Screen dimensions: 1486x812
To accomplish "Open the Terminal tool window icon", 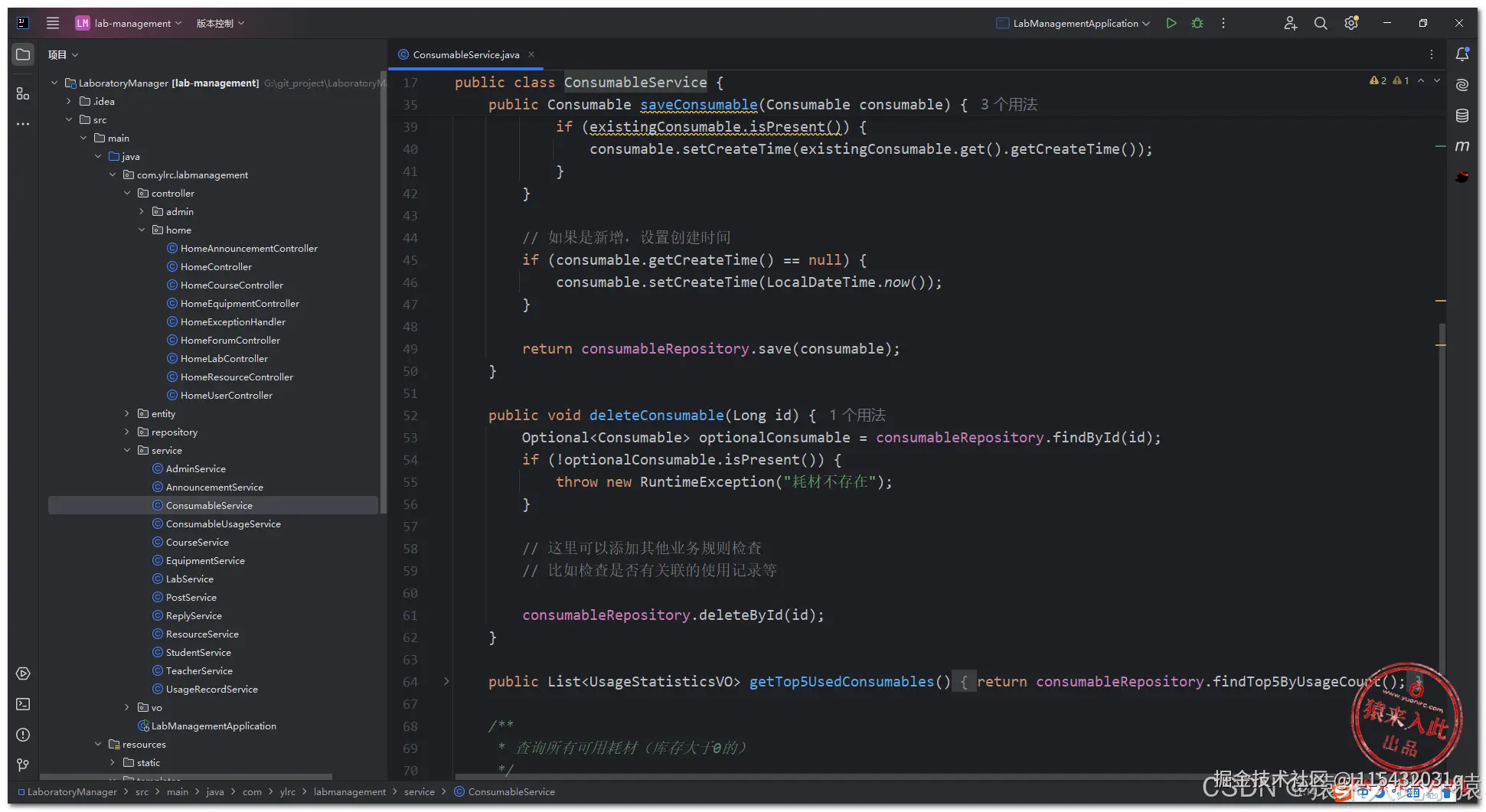I will [x=23, y=704].
